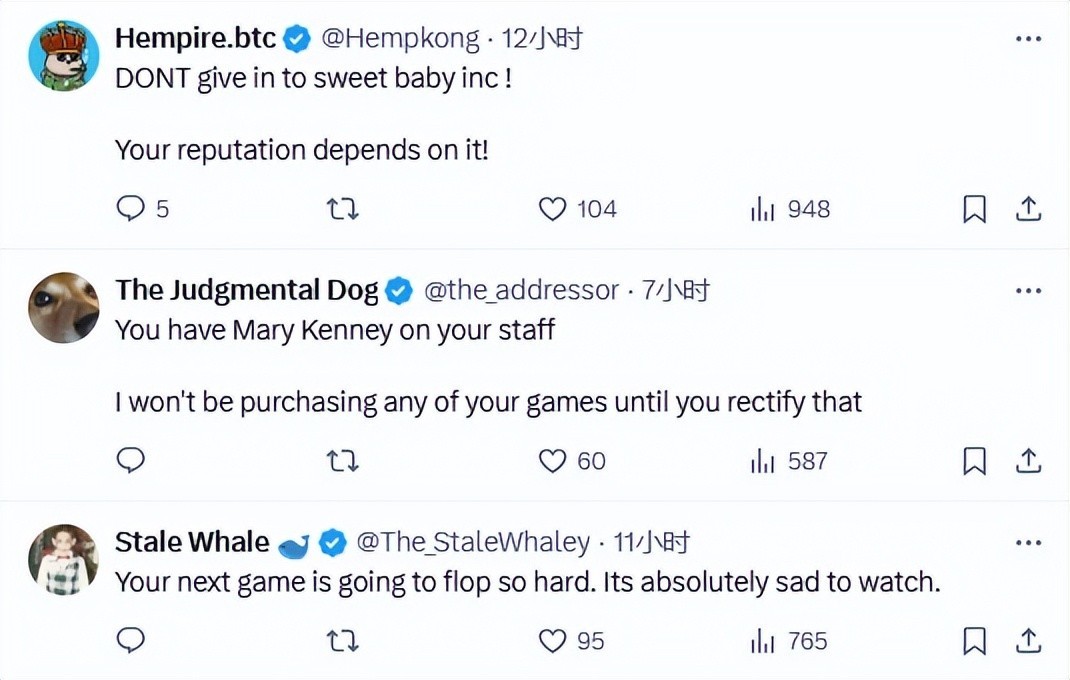
Task: Open the Stale Whale display name
Action: click(x=192, y=543)
